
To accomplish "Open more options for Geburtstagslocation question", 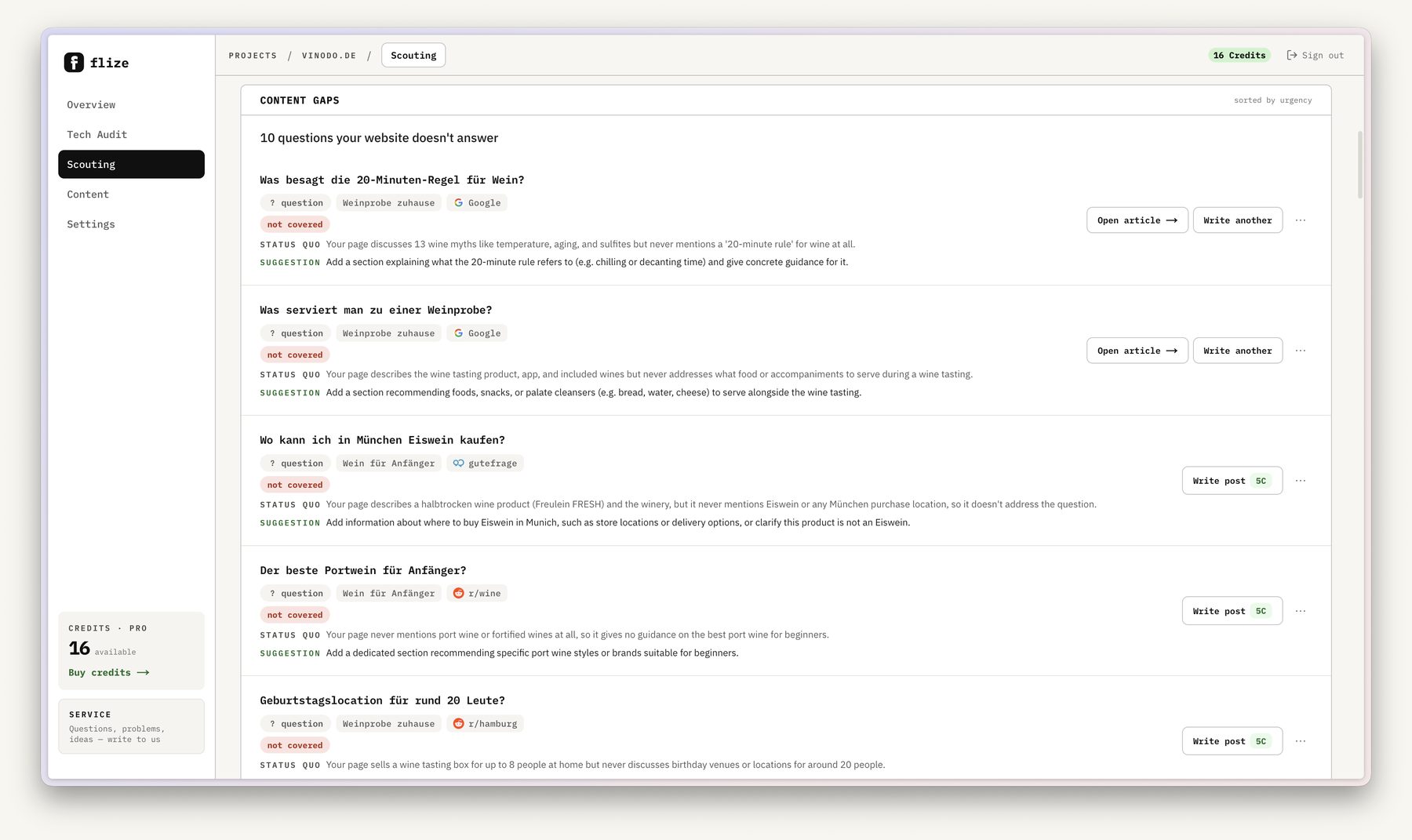I will coord(1301,741).
